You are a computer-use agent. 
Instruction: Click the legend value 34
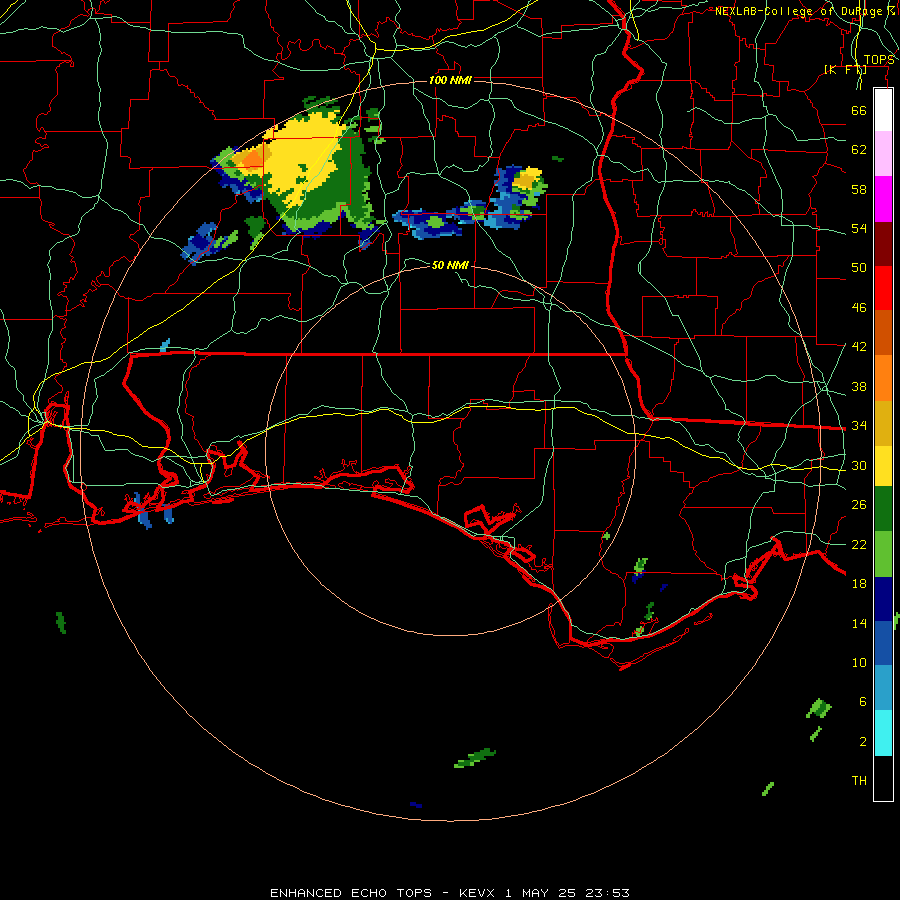pyautogui.click(x=859, y=426)
